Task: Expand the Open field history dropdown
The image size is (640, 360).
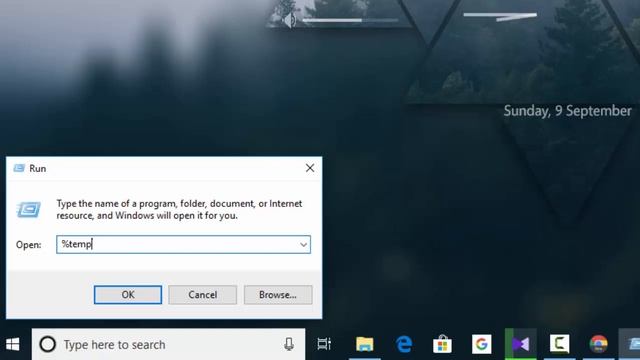Action: click(303, 244)
